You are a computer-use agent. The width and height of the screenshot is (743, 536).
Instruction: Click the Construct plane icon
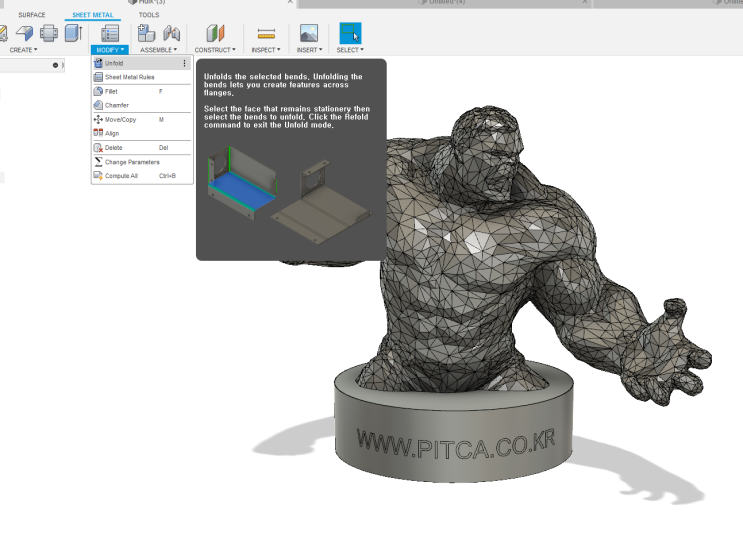(215, 33)
